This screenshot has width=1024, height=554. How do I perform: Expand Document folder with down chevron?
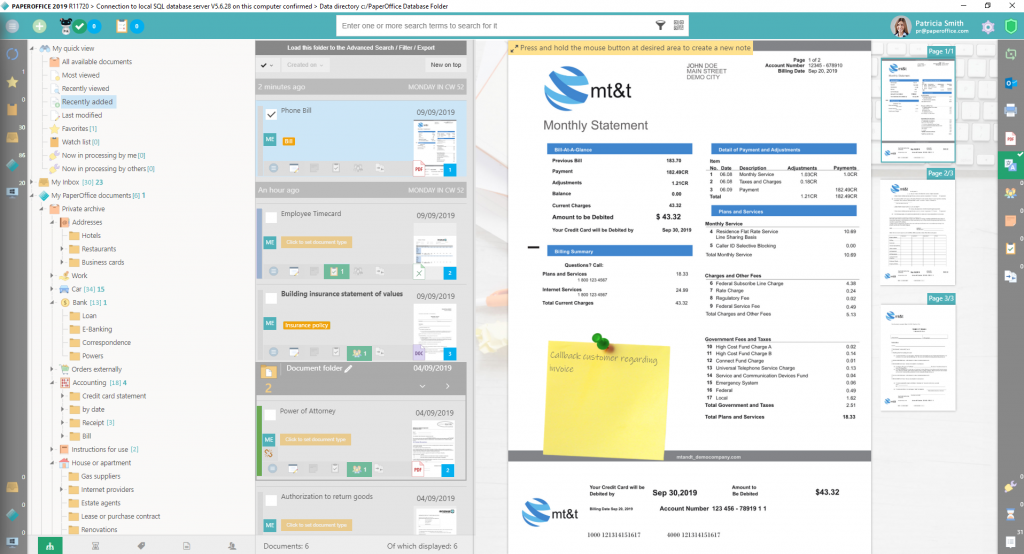423,386
